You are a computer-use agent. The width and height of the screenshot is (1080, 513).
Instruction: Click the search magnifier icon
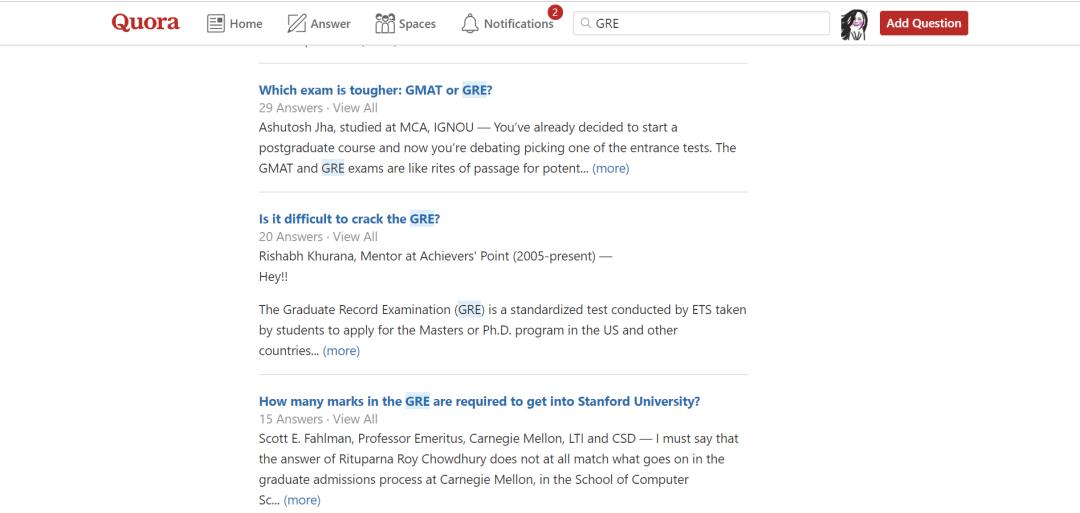(x=585, y=23)
